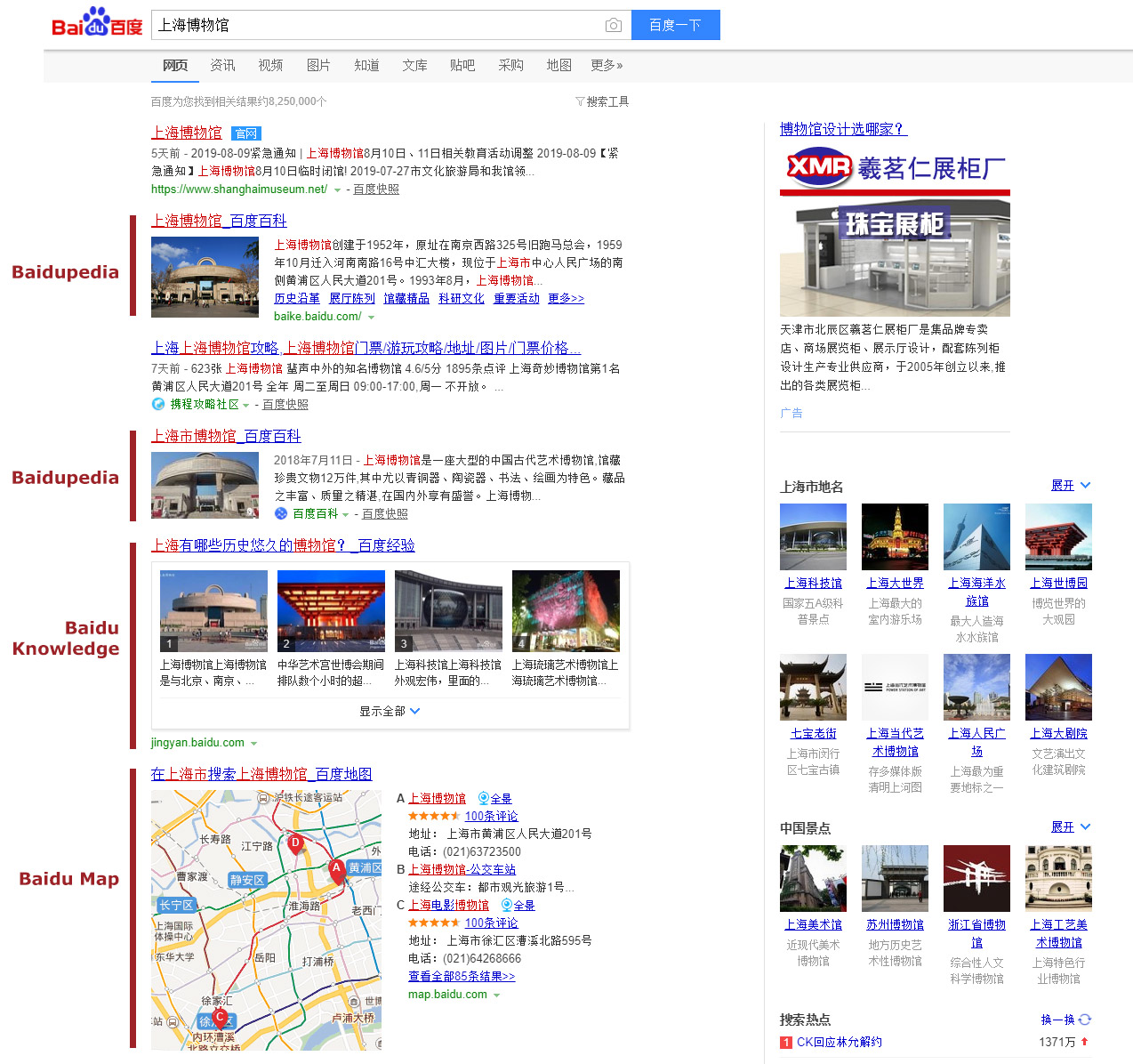The image size is (1133, 1064).
Task: Click the red trending up arrow beside 1371万
Action: click(1082, 1042)
